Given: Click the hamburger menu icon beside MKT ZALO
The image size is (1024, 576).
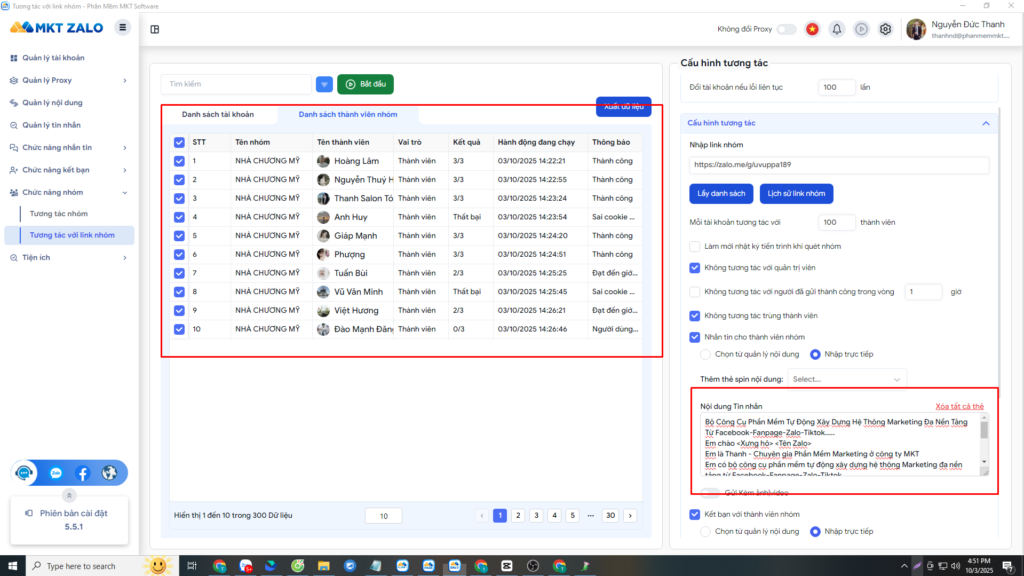Looking at the screenshot, I should coord(122,27).
